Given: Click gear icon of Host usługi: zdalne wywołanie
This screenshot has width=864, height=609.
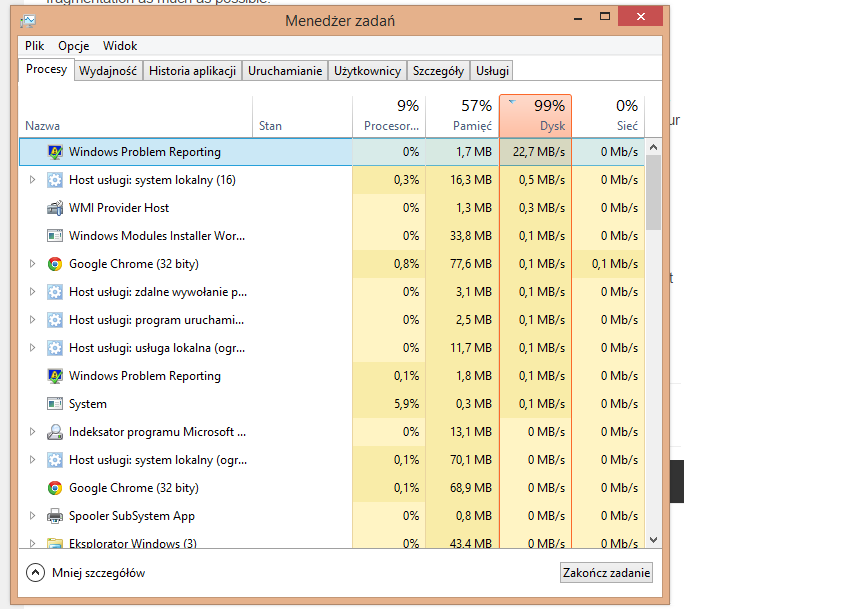Looking at the screenshot, I should (55, 292).
